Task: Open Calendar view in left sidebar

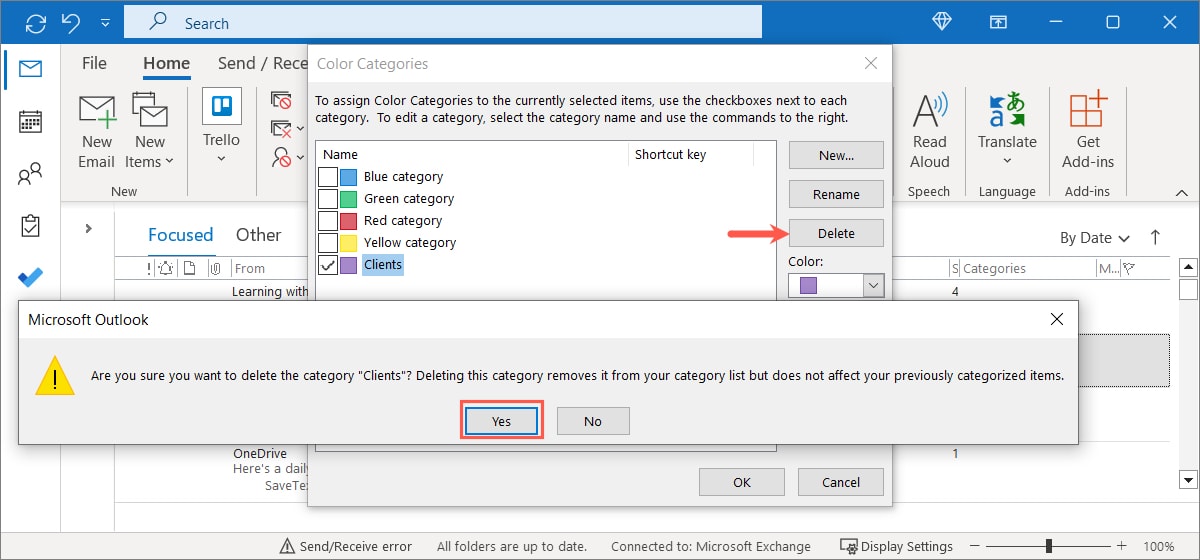Action: coord(30,122)
